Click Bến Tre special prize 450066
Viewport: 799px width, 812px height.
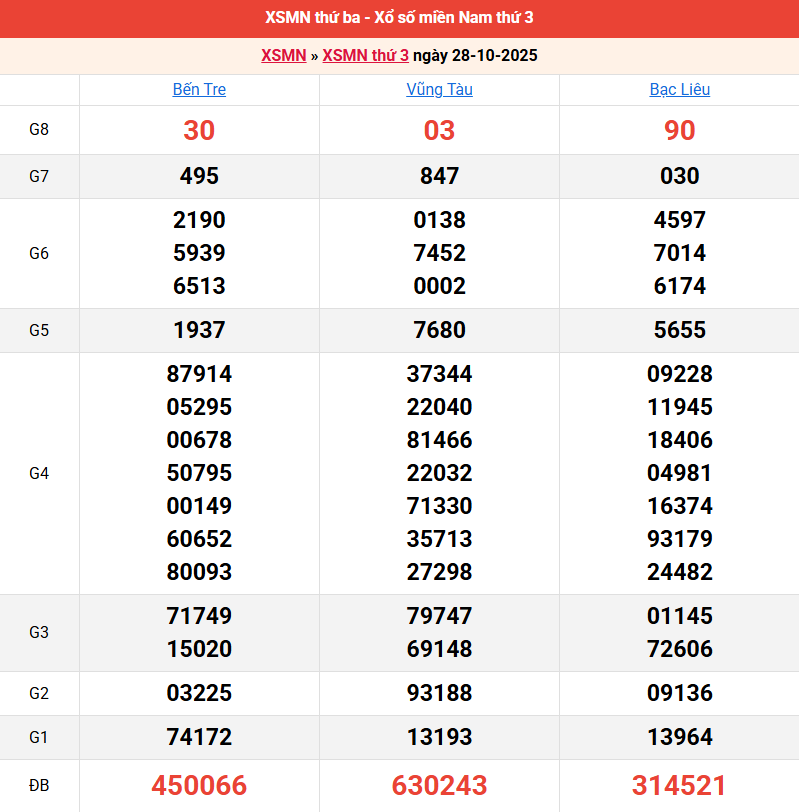[x=199, y=785]
